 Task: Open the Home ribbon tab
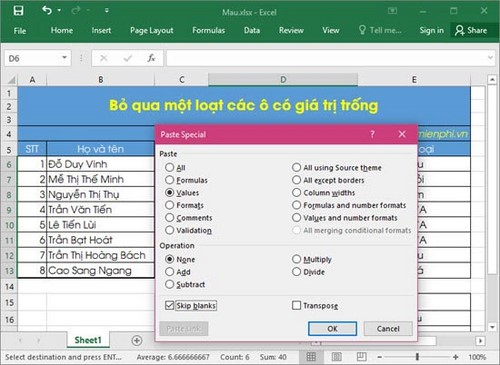pyautogui.click(x=62, y=30)
